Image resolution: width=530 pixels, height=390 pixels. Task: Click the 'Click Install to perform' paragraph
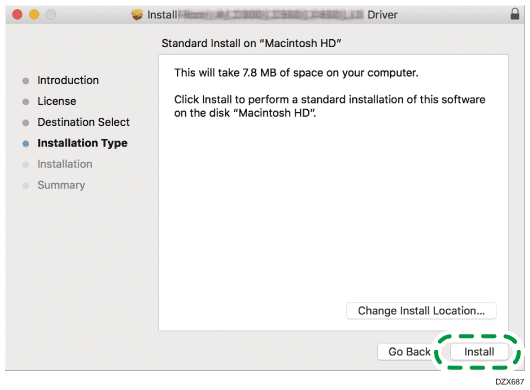click(330, 106)
